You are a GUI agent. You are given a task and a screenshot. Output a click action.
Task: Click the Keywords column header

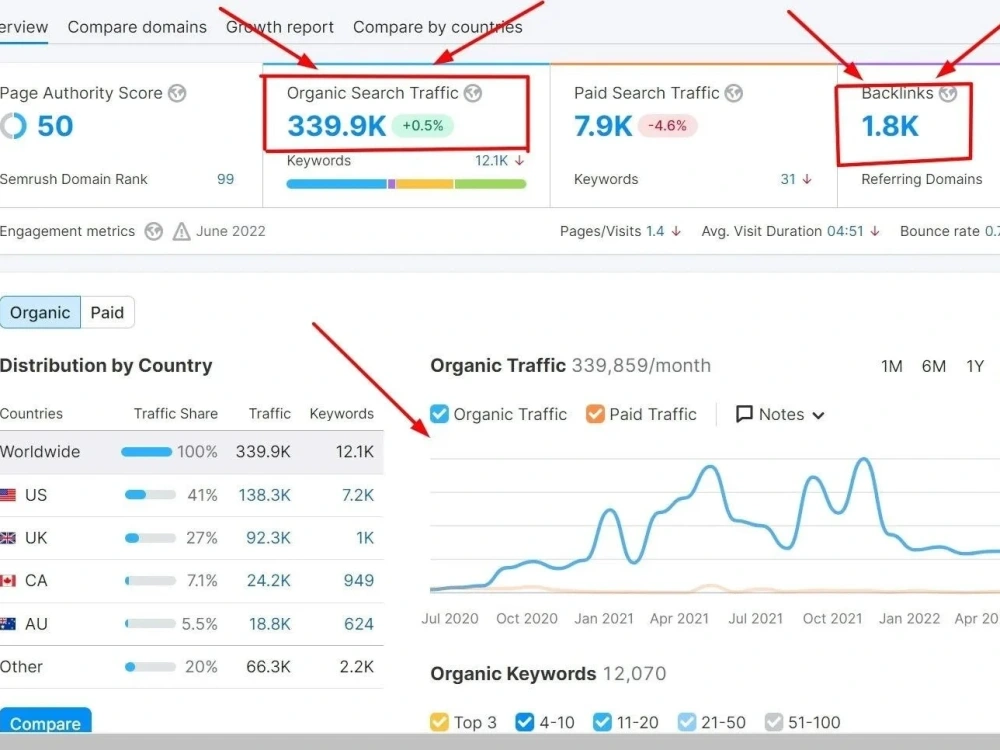click(x=341, y=413)
